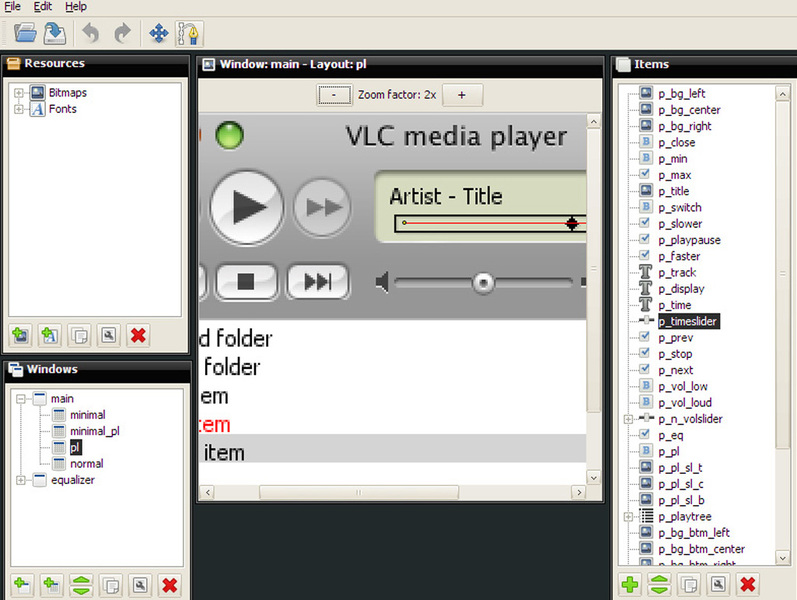Select p_timeslider in Items list
This screenshot has width=797, height=600.
pos(688,321)
